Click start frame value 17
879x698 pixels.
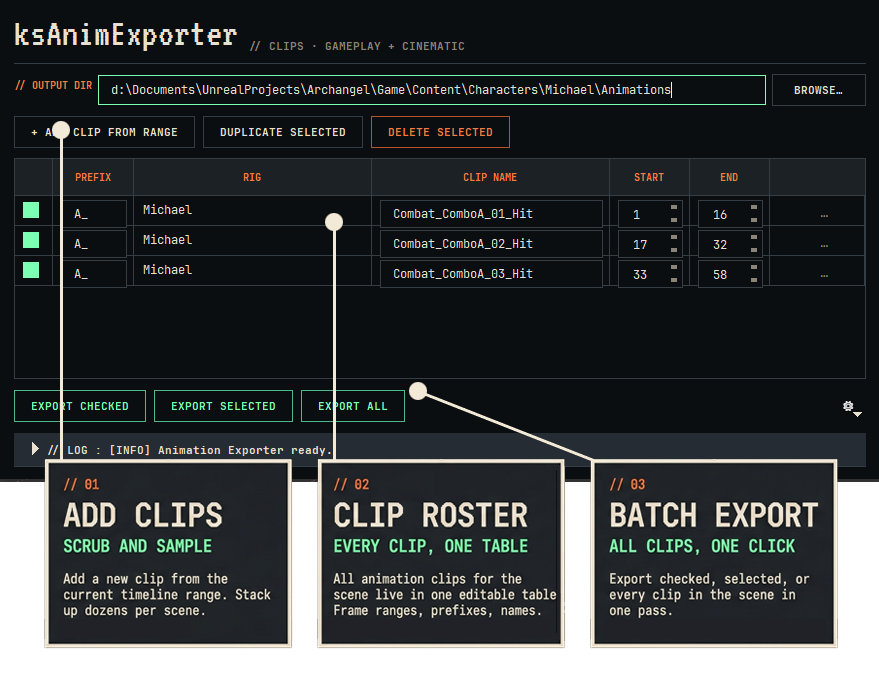[x=640, y=244]
